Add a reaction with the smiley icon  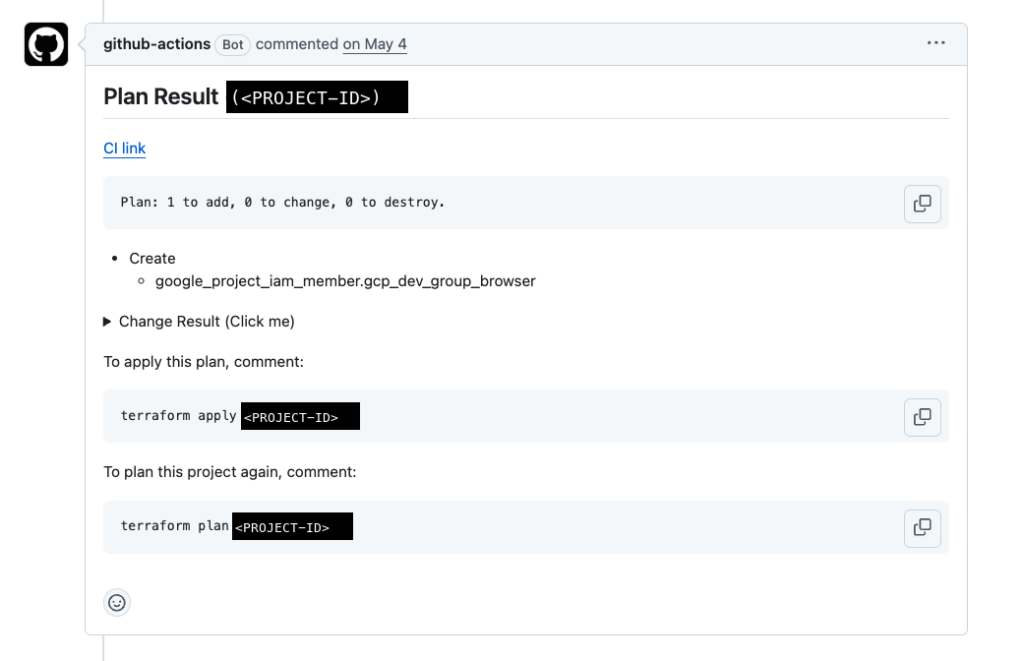click(117, 602)
